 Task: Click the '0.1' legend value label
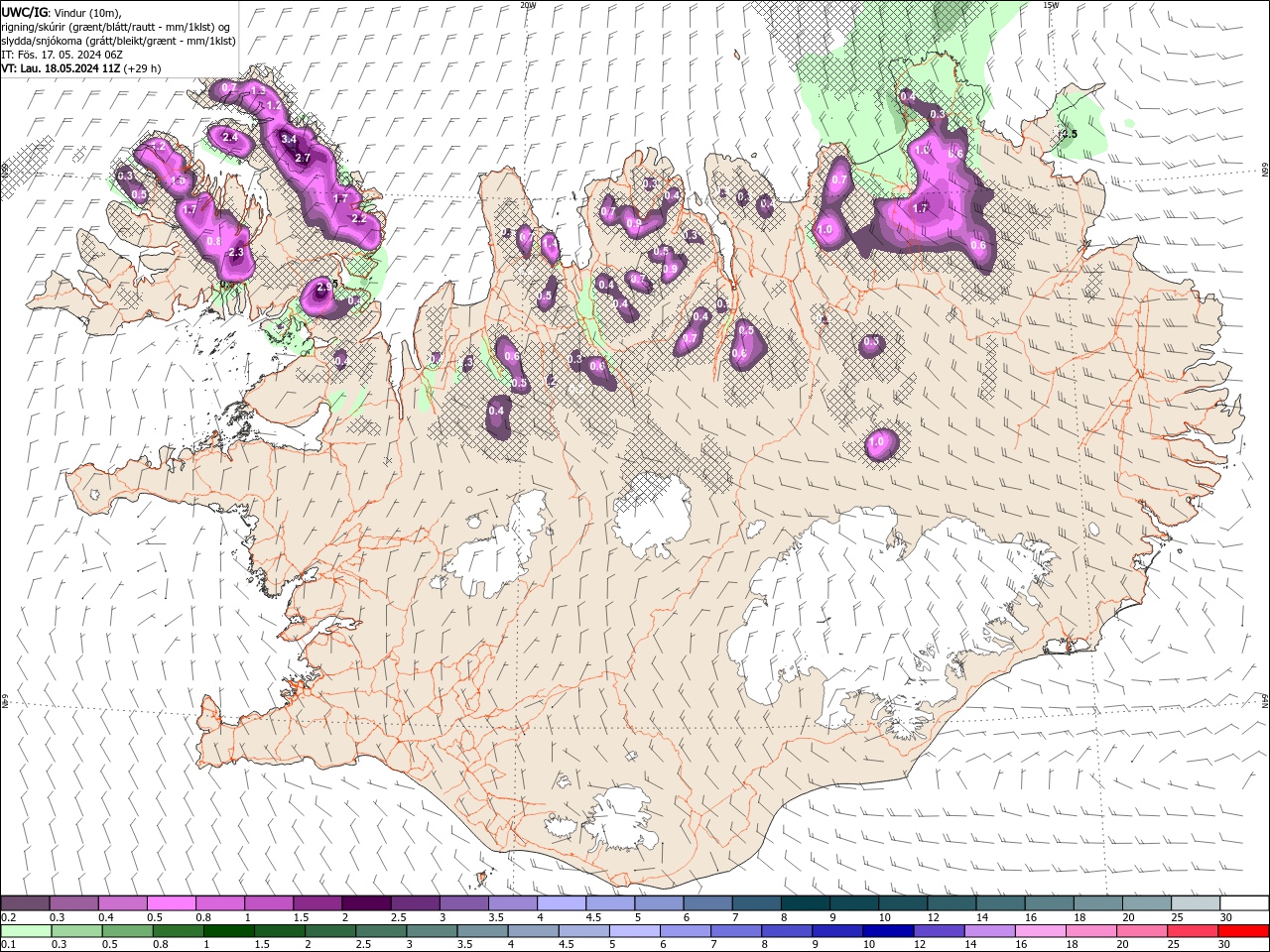coord(8,945)
